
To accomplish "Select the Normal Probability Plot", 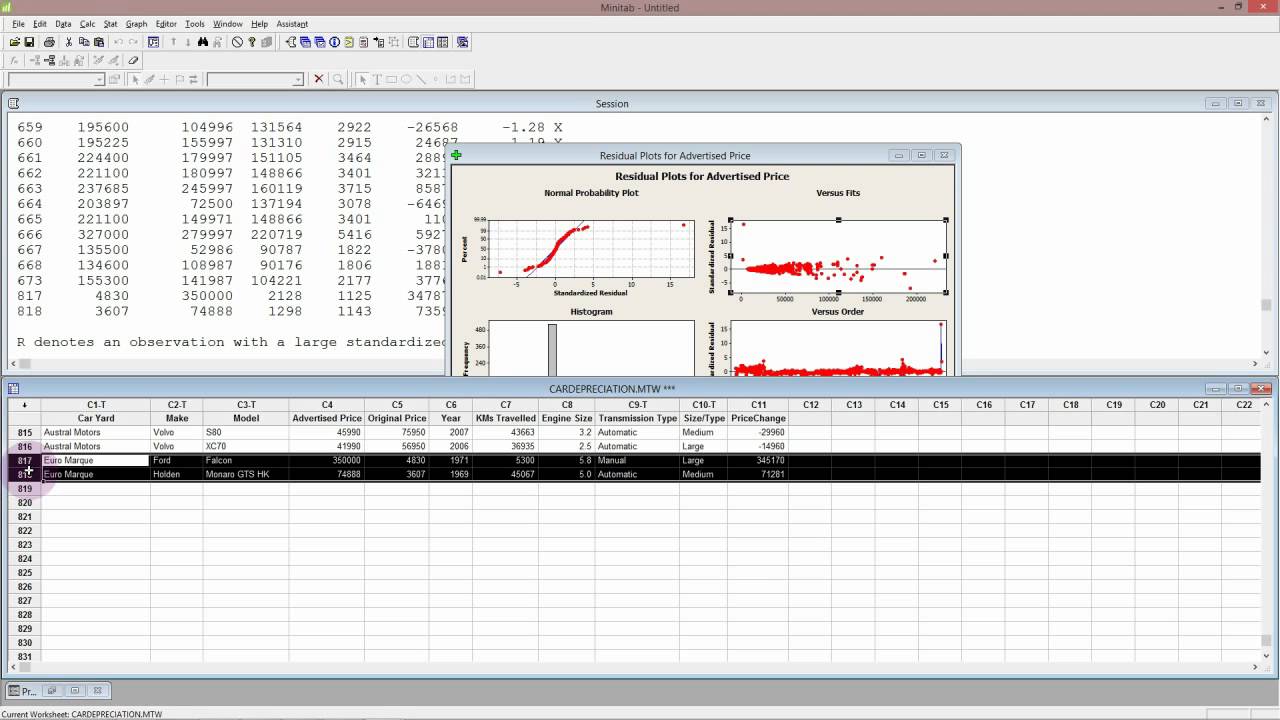I will (591, 249).
